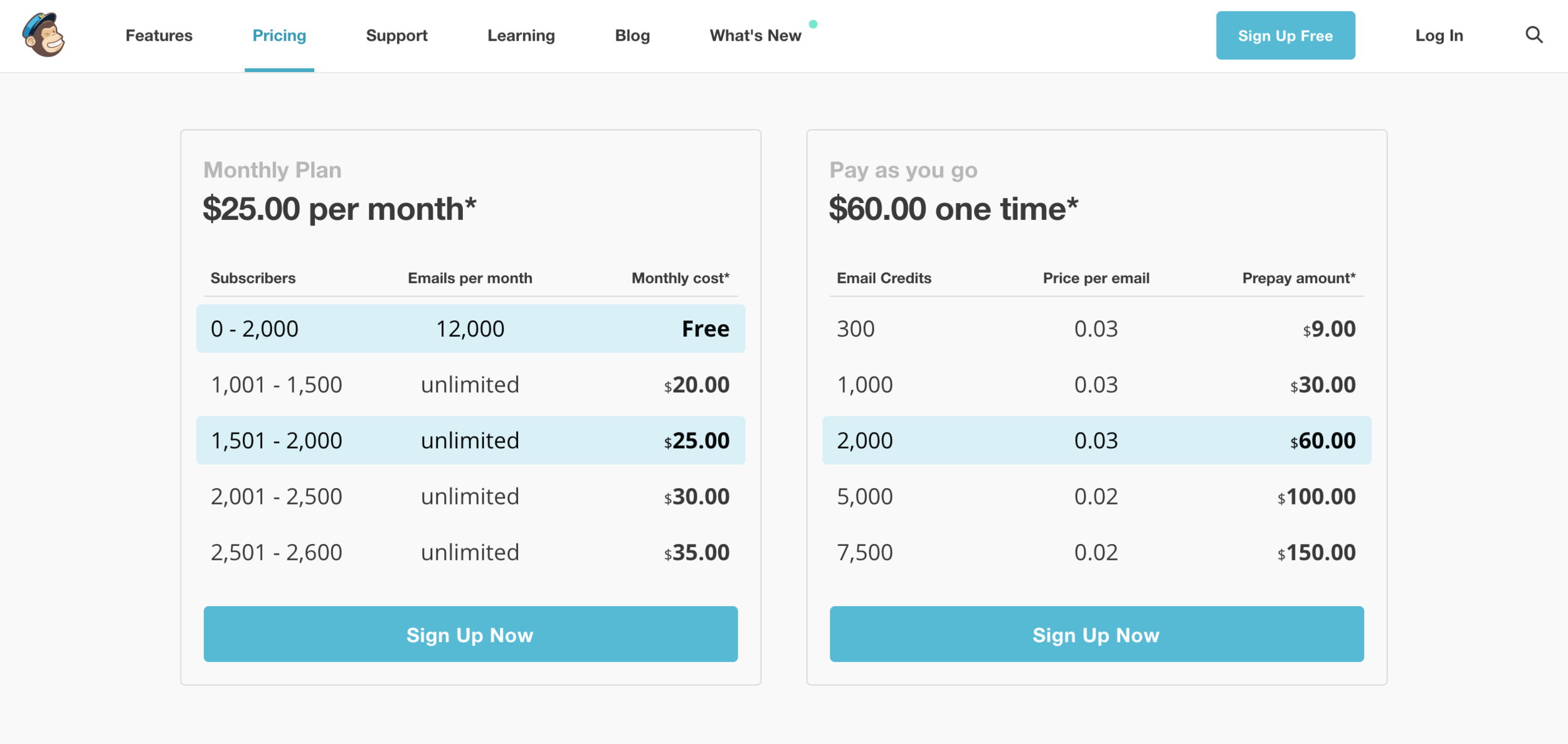Click the green dot beside What's New

point(813,24)
